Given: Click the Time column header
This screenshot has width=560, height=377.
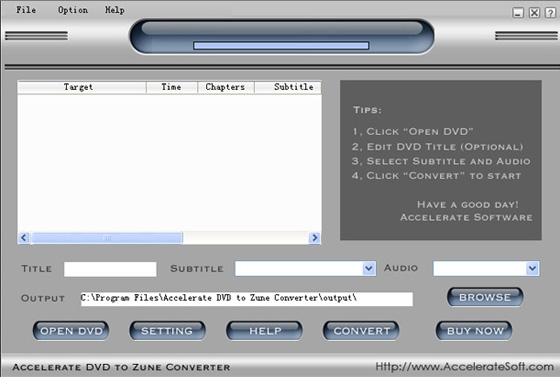Looking at the screenshot, I should [x=172, y=87].
